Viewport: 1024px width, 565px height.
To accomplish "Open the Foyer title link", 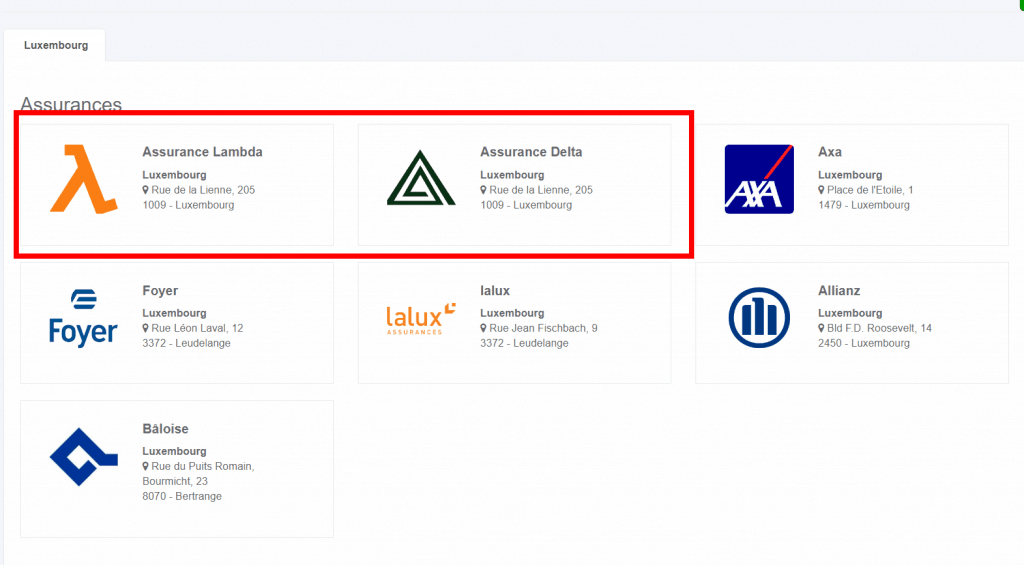I will [160, 291].
